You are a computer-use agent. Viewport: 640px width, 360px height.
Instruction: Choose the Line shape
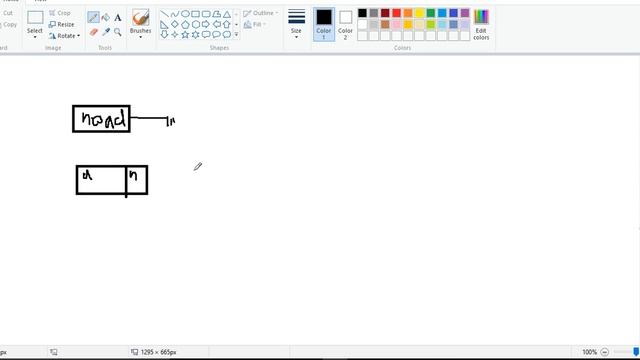point(164,14)
